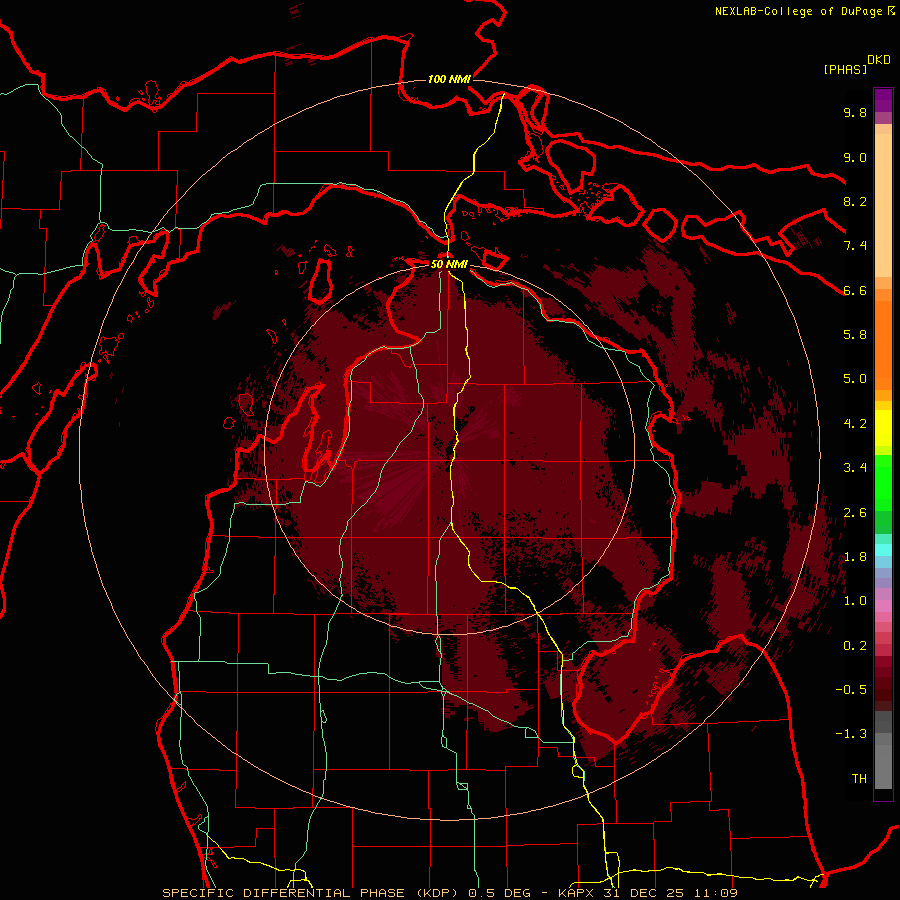This screenshot has height=900, width=900.
Task: Pick the orange segment of the color bar
Action: coord(883,344)
